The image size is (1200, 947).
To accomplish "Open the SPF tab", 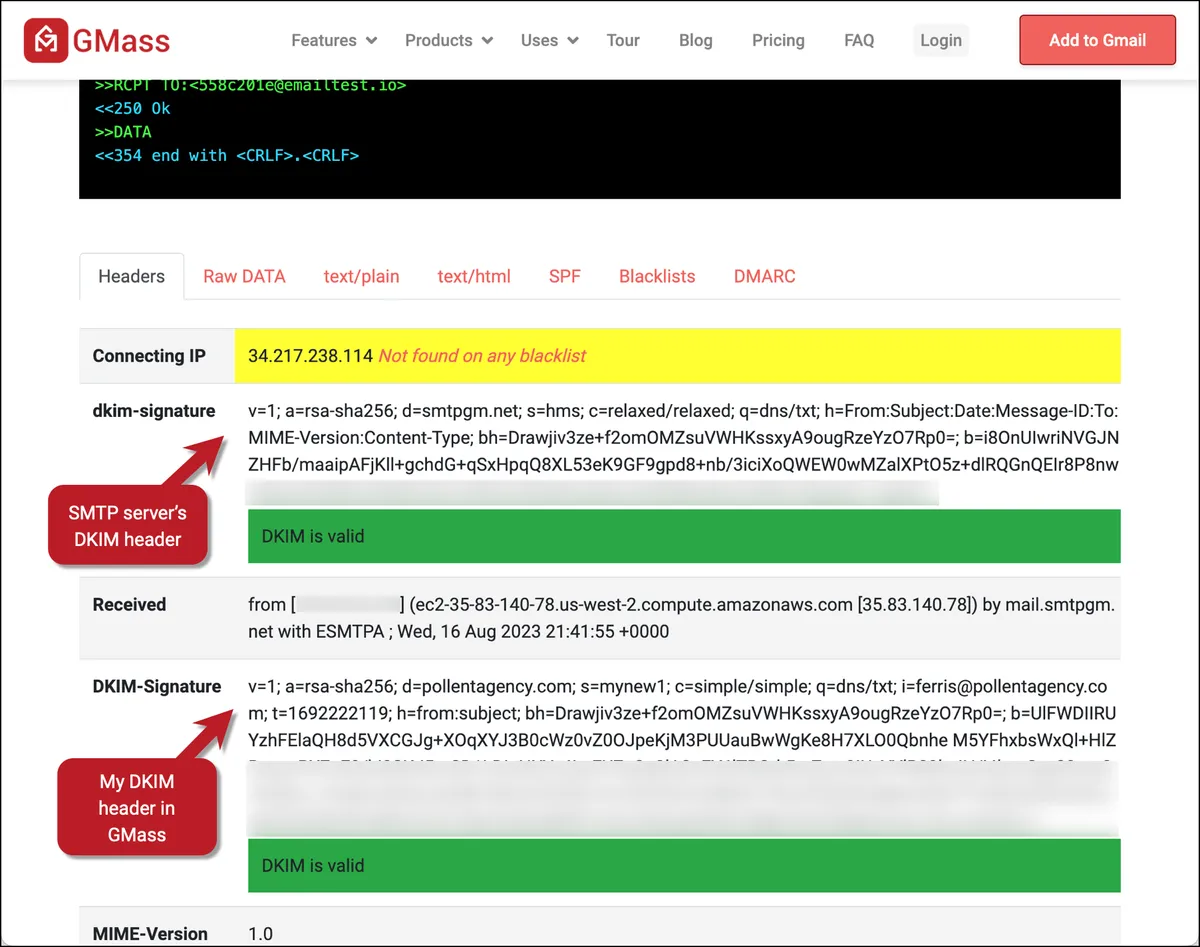I will point(564,276).
